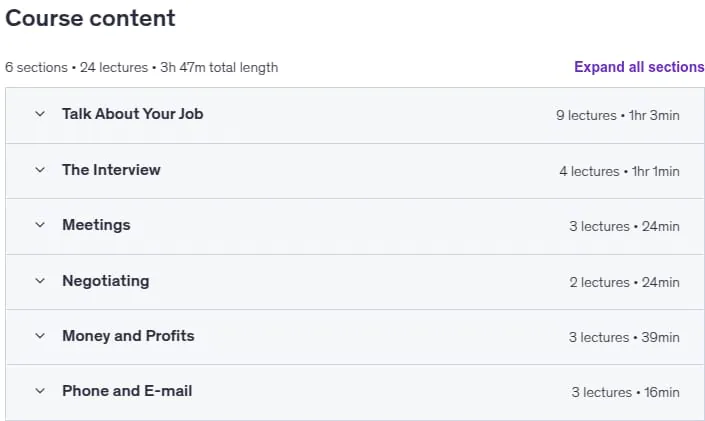Toggle the Money and Profits chevron
The width and height of the screenshot is (705, 421).
pyautogui.click(x=40, y=336)
